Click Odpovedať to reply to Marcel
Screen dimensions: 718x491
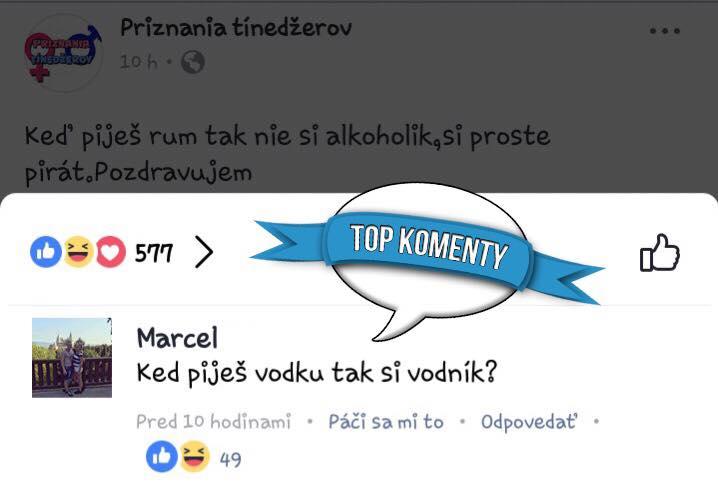tap(529, 422)
